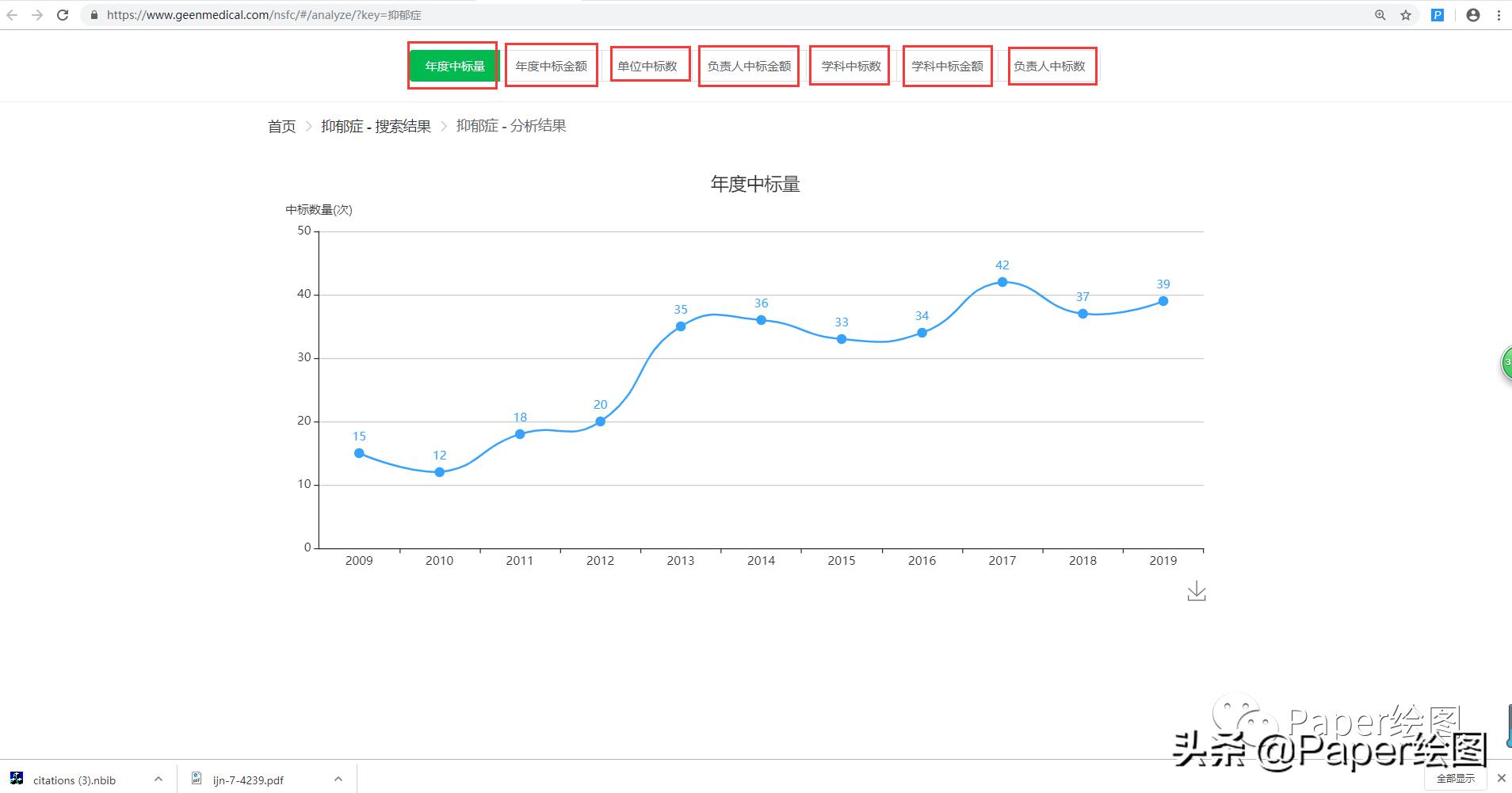This screenshot has height=793, width=1512.
Task: Expand the citations (3).nbib download options chevron
Action: pos(158,779)
